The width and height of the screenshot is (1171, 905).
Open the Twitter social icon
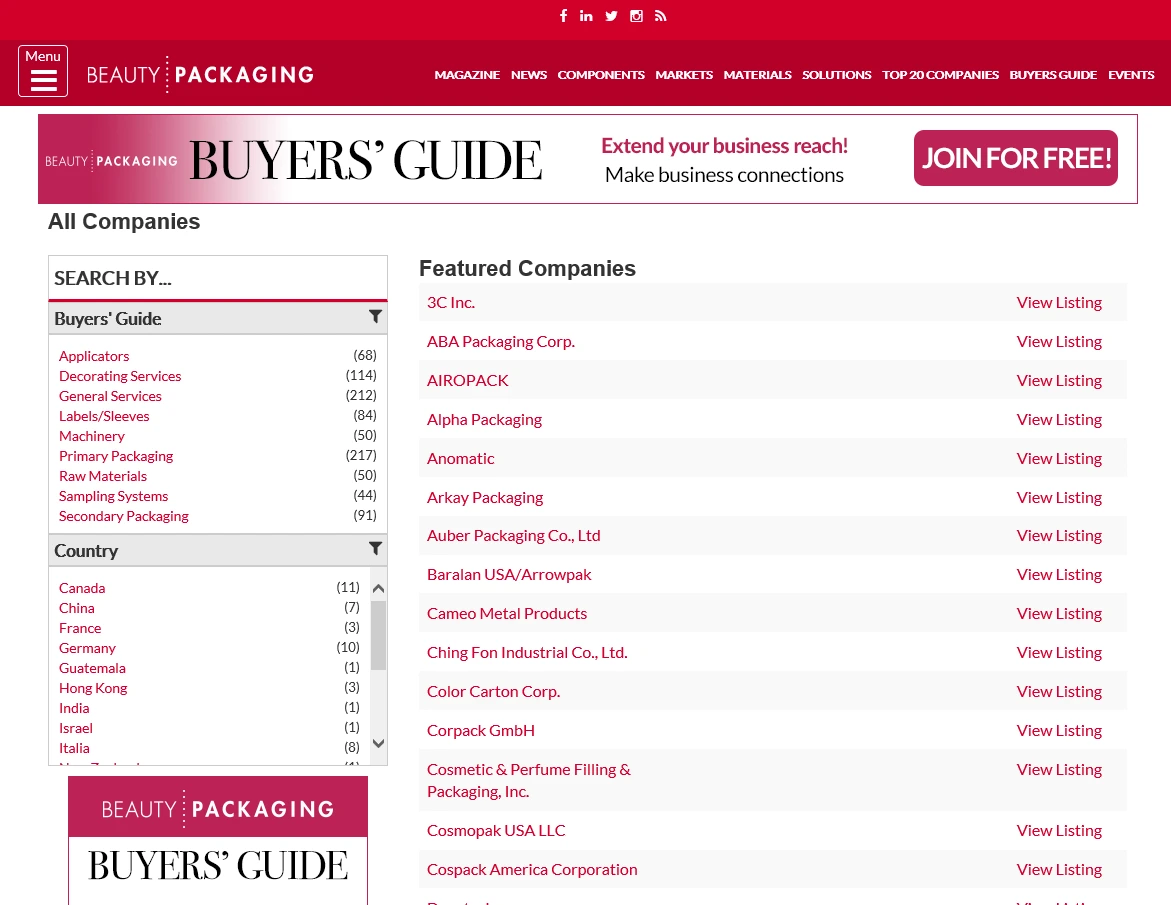(x=611, y=16)
